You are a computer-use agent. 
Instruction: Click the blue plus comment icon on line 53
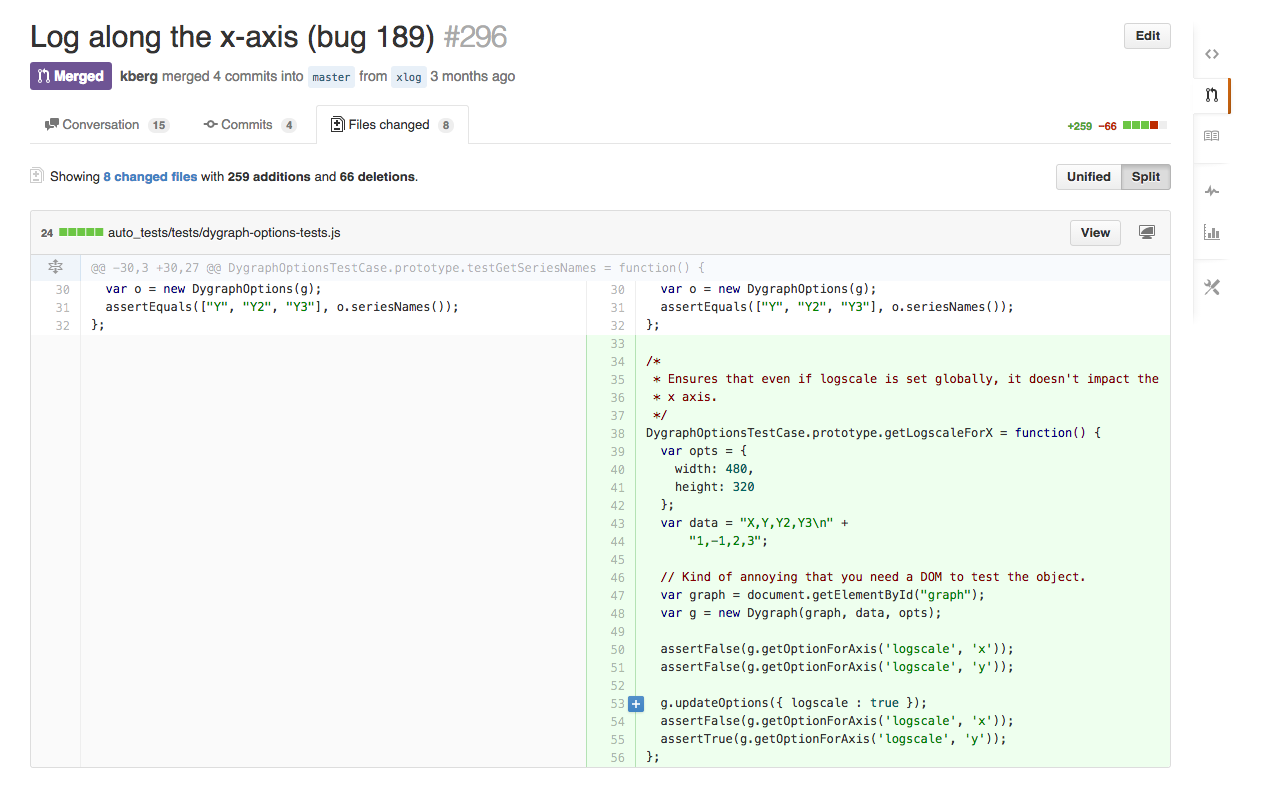click(x=635, y=704)
